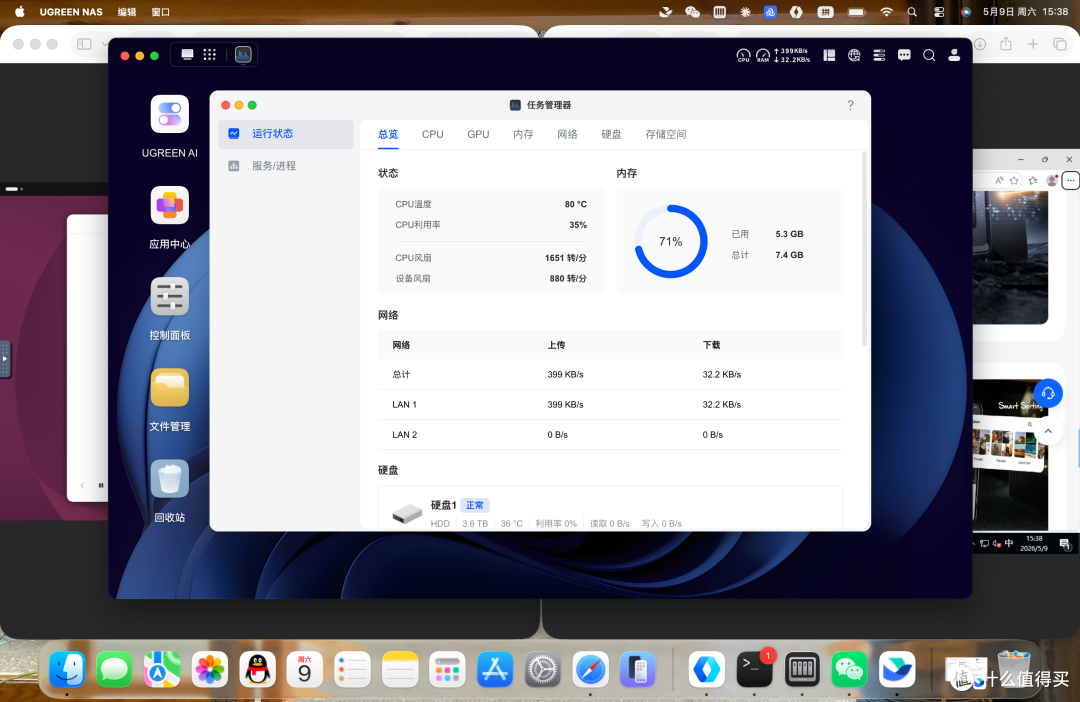This screenshot has width=1080, height=702.
Task: Open WeChat status icon in menu bar
Action: tap(692, 12)
